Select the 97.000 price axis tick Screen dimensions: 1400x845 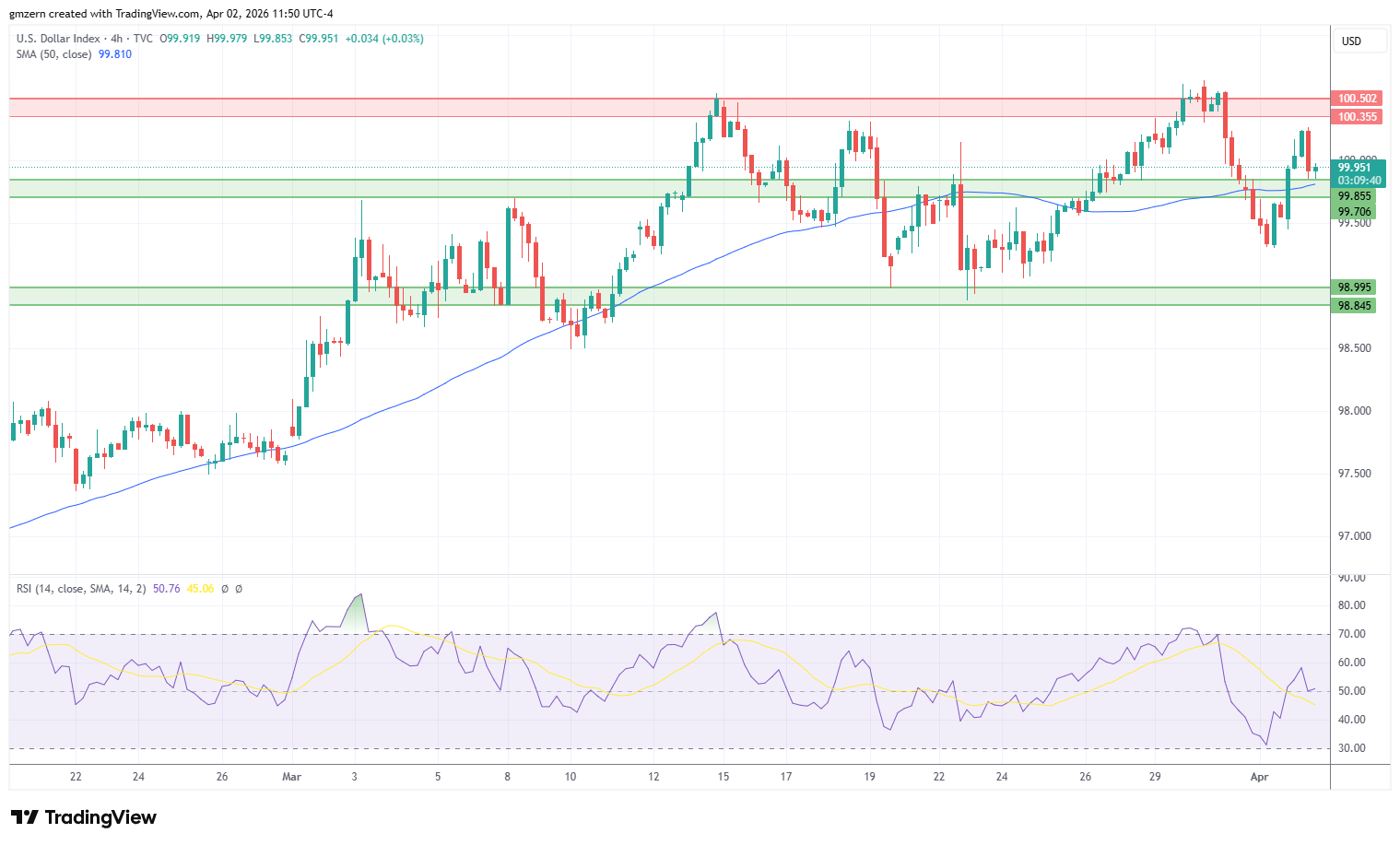(x=1354, y=536)
